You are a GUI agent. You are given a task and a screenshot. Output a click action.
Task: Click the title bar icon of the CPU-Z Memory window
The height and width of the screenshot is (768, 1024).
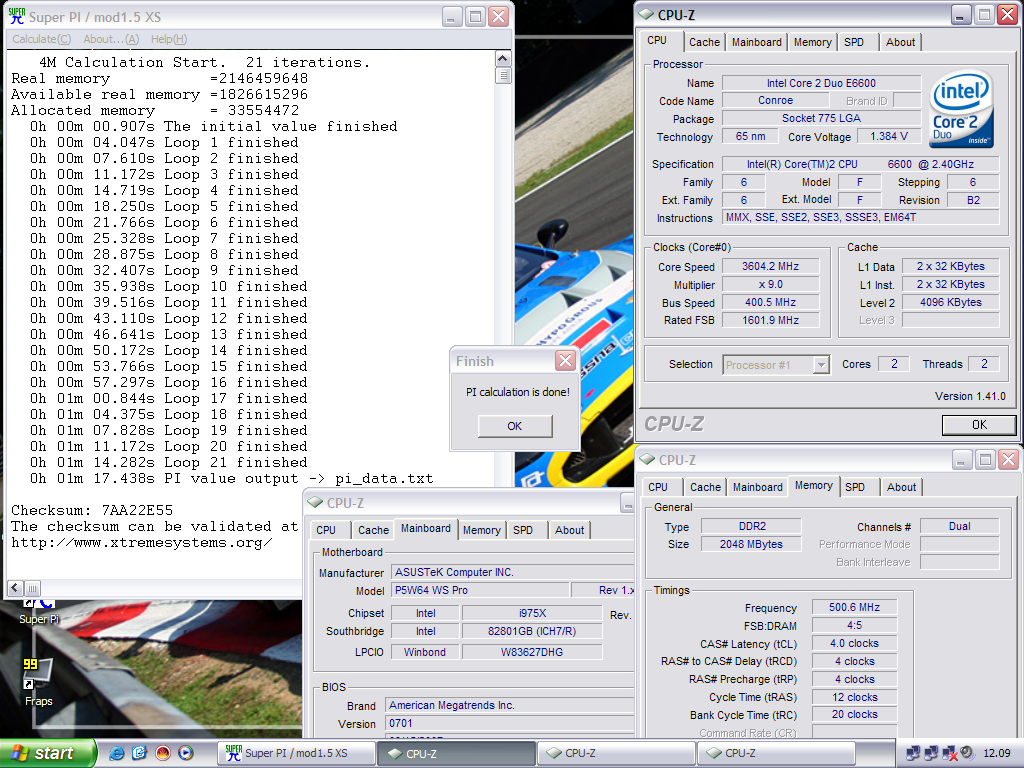[647, 460]
